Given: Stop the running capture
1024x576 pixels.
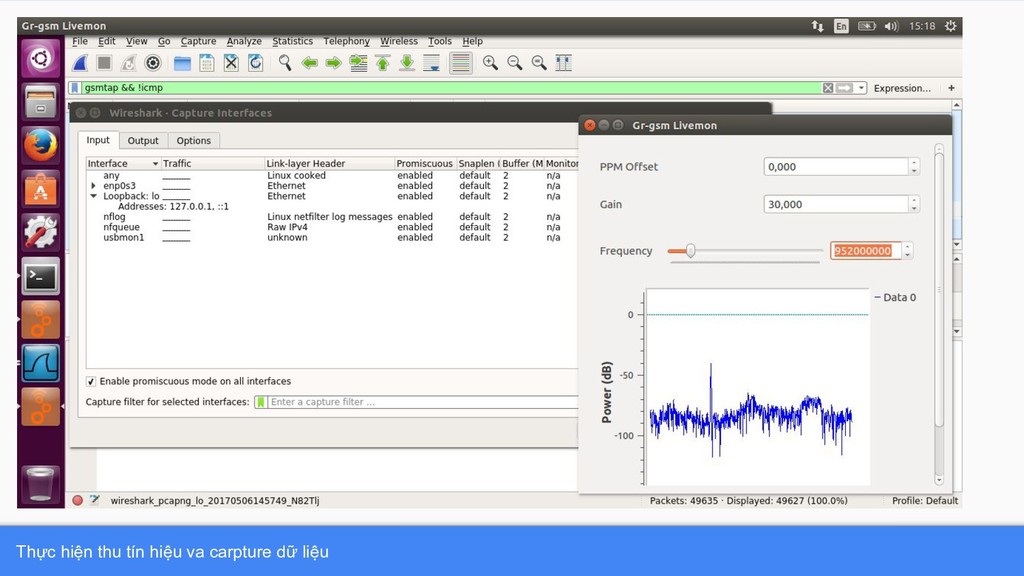Looking at the screenshot, I should pos(104,63).
